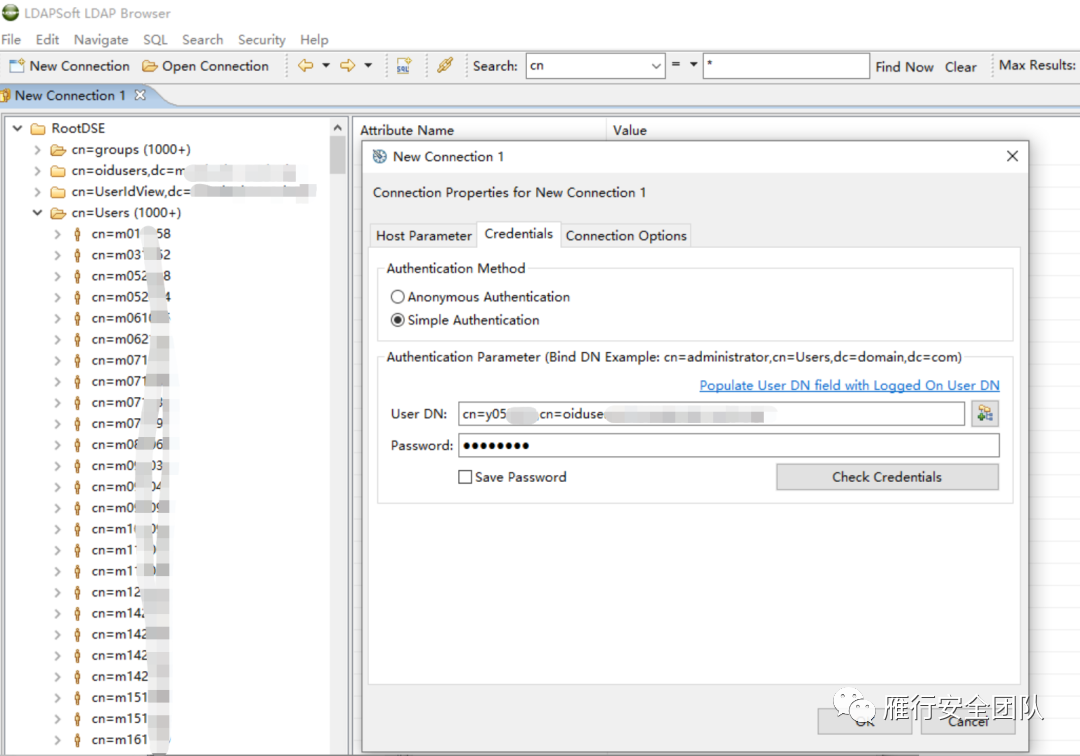Close the New Connection 1 tab

coord(141,95)
